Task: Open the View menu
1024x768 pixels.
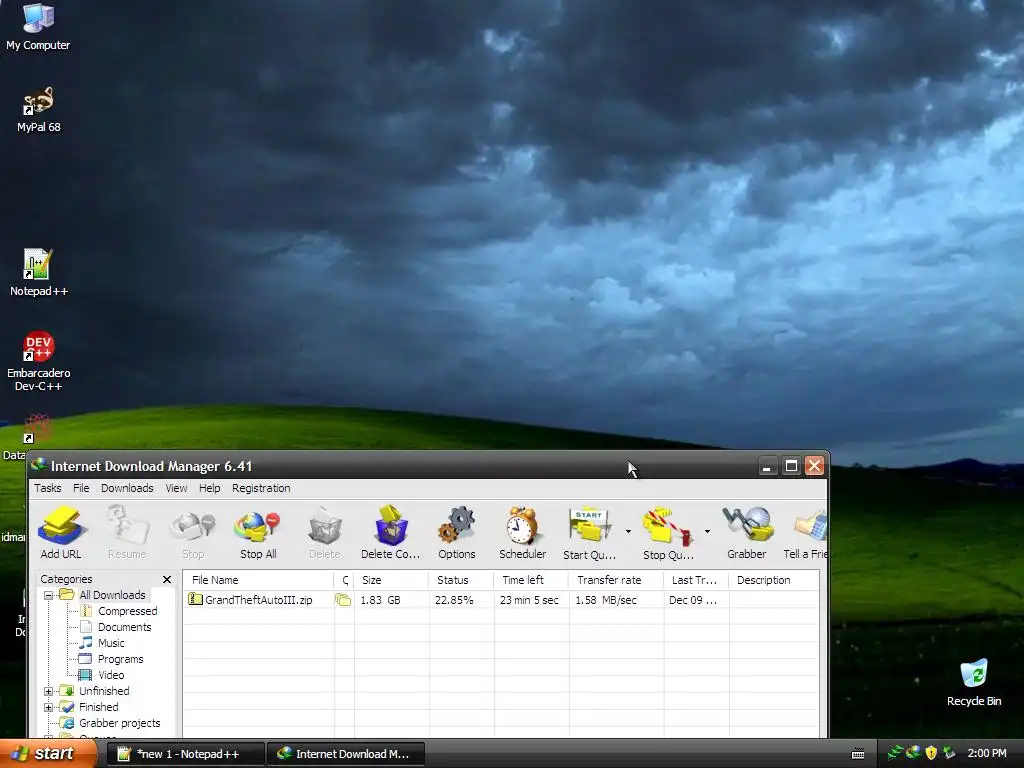Action: pyautogui.click(x=176, y=488)
